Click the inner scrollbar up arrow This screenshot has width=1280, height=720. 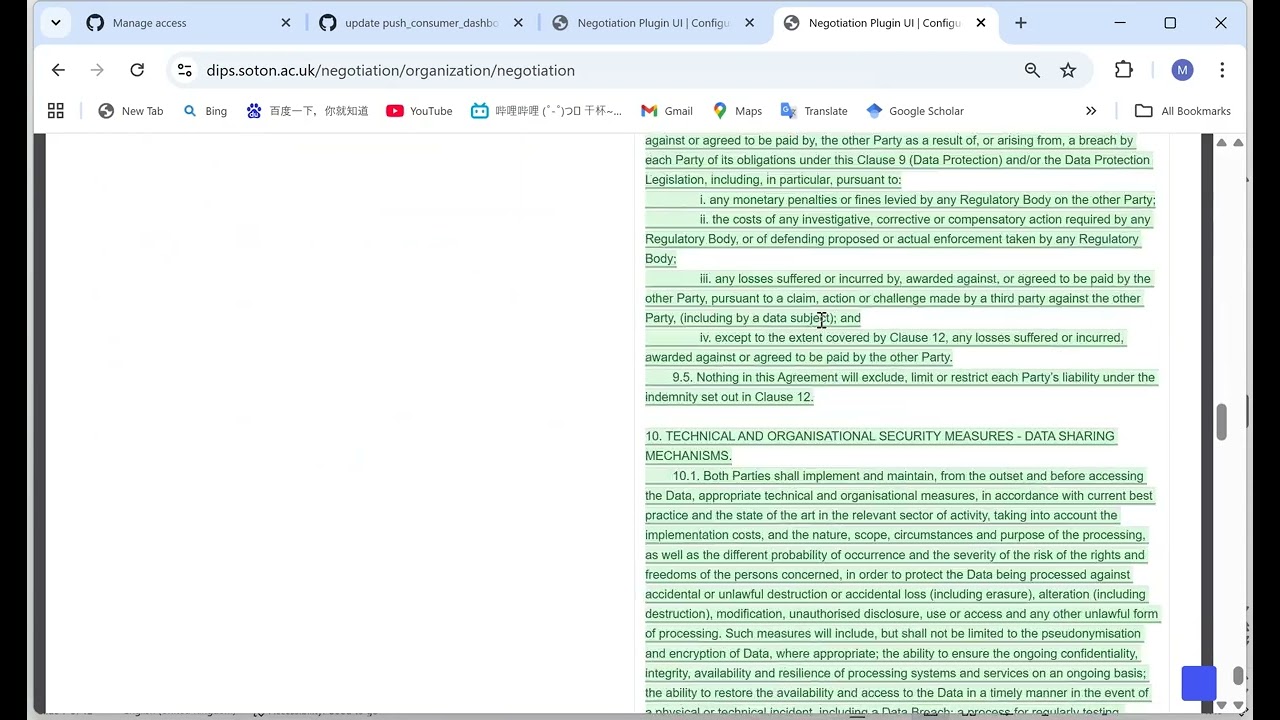1221,143
